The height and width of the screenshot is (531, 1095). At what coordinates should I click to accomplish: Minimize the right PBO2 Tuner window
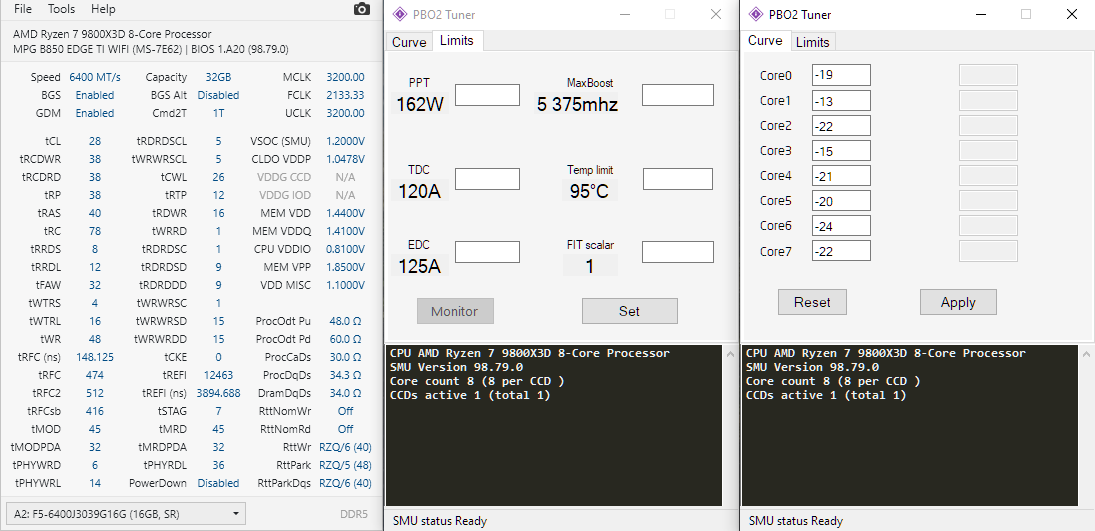click(x=981, y=14)
